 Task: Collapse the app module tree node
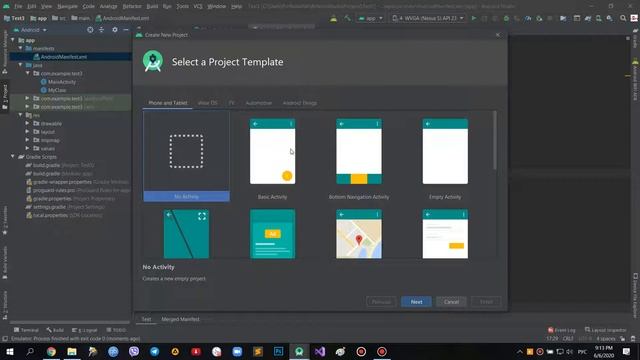(13, 40)
